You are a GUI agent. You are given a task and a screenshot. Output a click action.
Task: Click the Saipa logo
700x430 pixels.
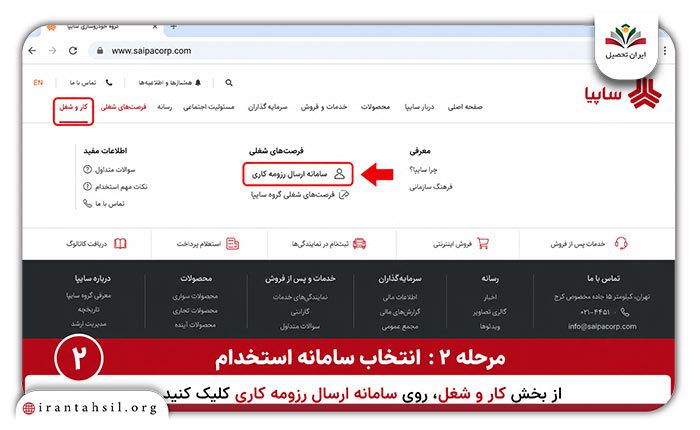(623, 93)
